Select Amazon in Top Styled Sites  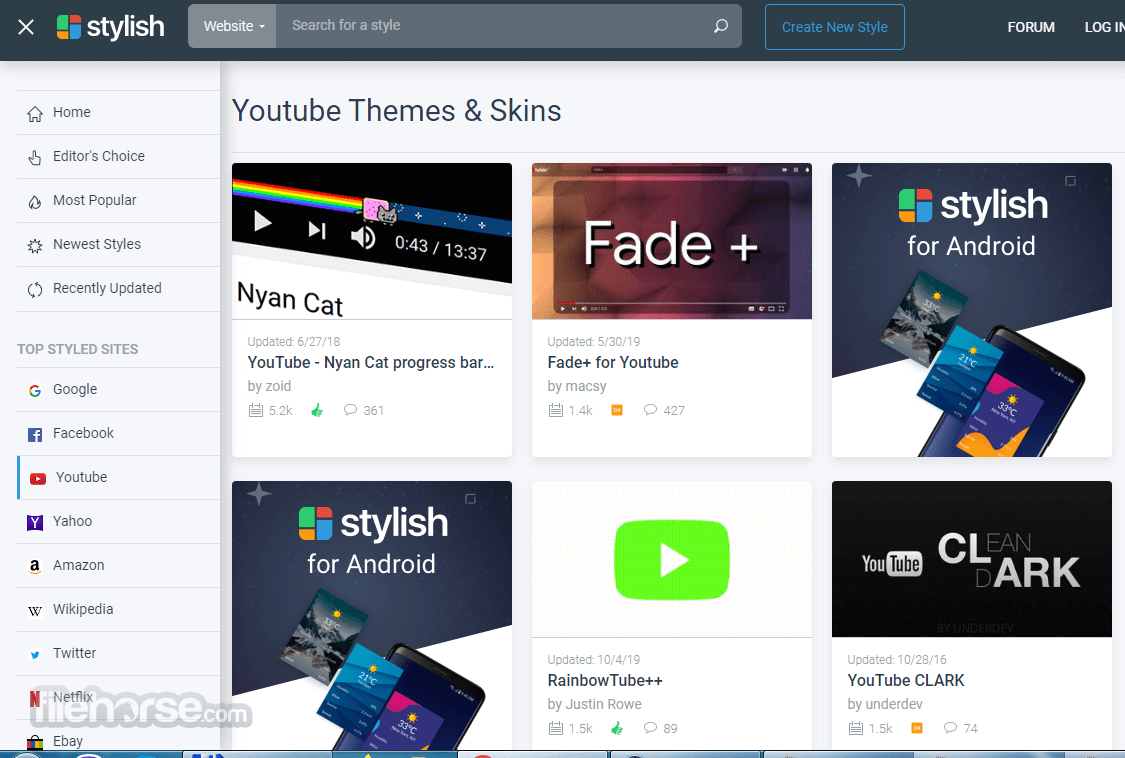pyautogui.click(x=118, y=566)
